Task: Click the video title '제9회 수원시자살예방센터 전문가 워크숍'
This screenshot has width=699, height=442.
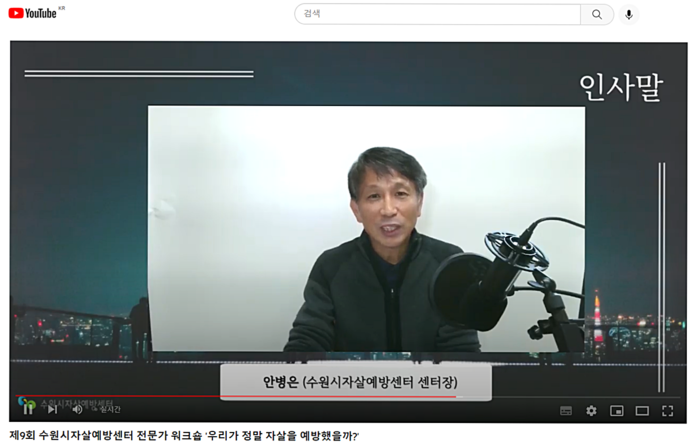Action: [x=184, y=435]
